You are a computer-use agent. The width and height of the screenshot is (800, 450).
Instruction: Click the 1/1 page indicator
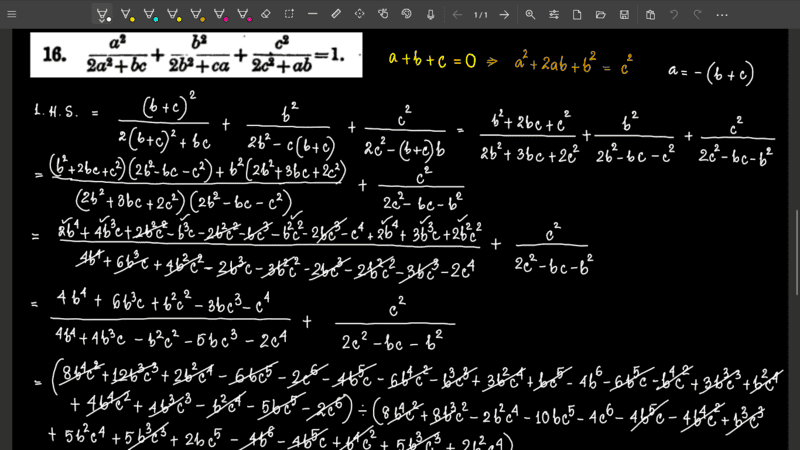pyautogui.click(x=481, y=15)
